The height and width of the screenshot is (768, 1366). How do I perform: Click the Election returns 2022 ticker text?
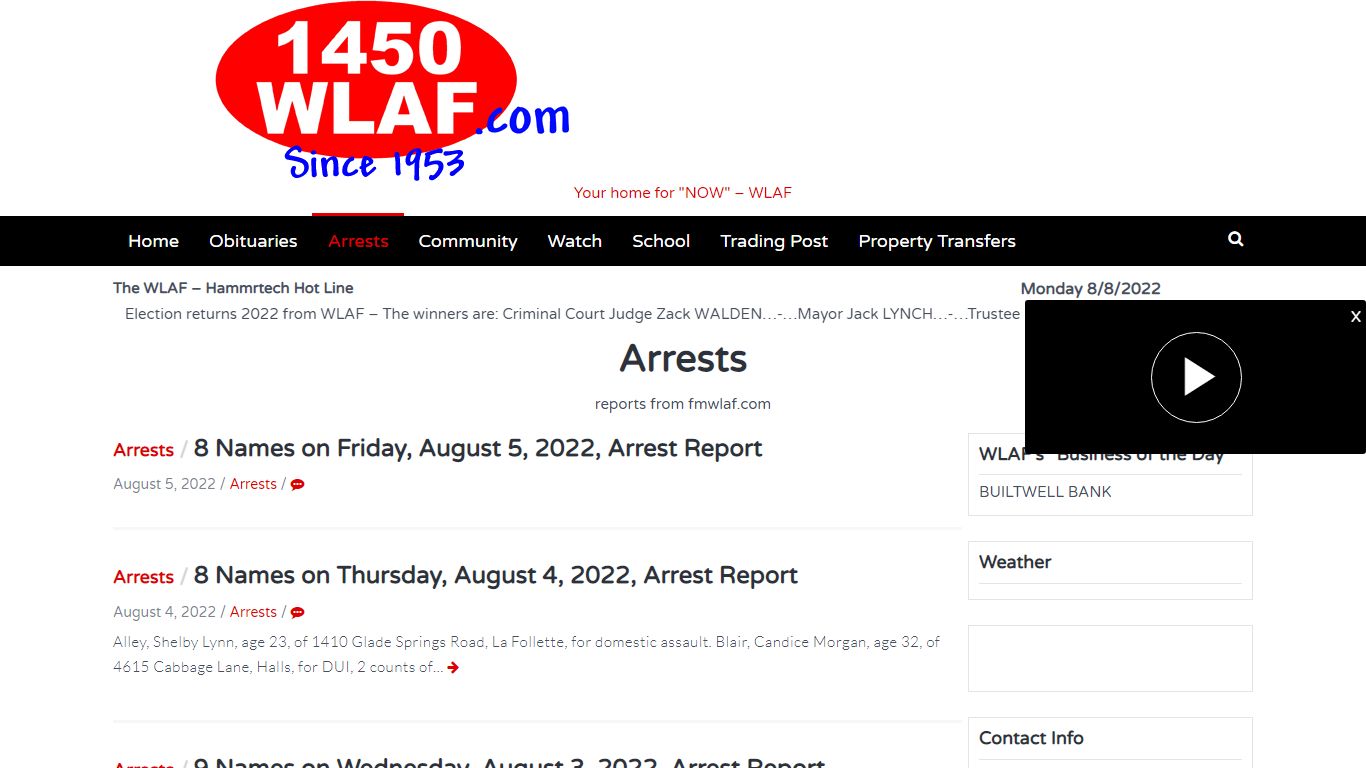(572, 314)
